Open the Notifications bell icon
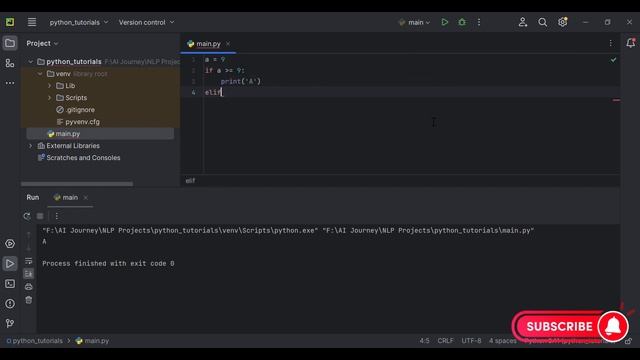Viewport: 640px width, 360px height. point(631,43)
